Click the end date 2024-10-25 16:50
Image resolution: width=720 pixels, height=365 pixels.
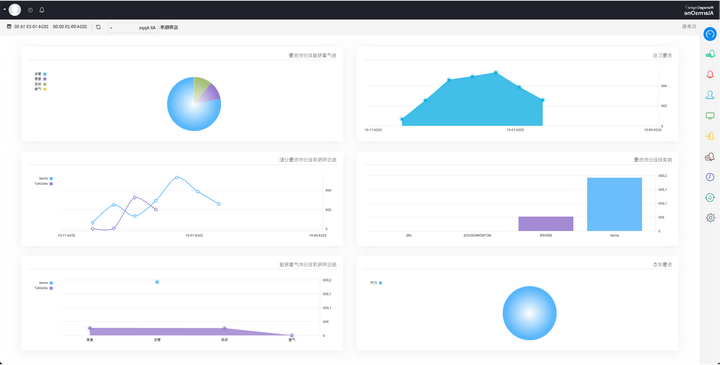point(31,27)
